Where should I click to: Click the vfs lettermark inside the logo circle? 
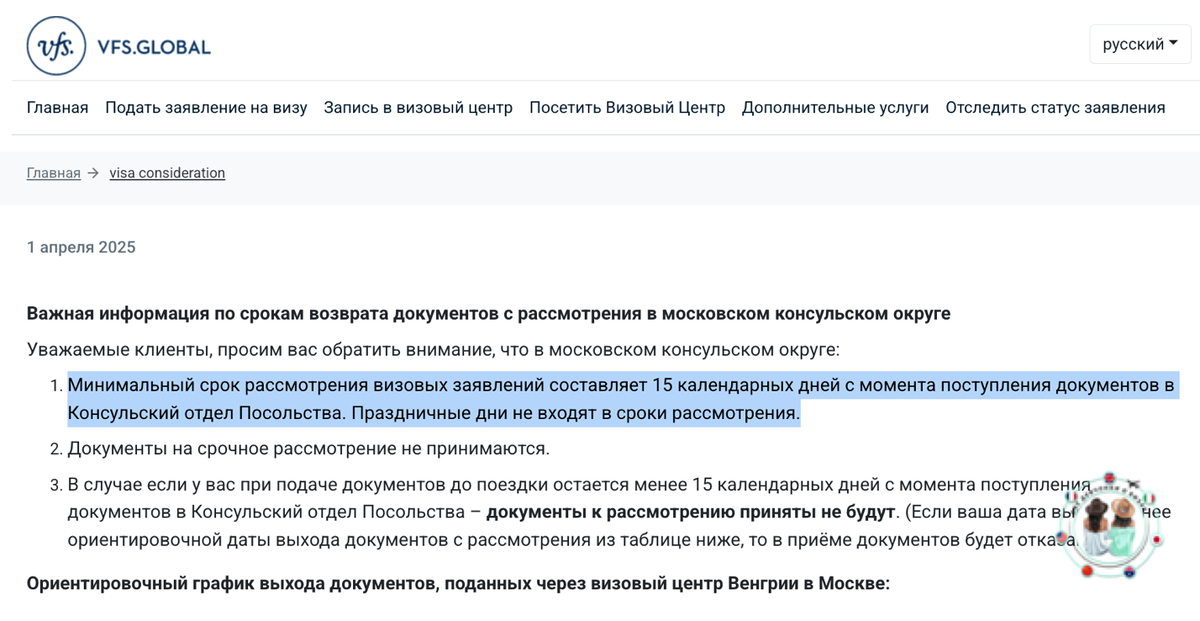(x=54, y=44)
